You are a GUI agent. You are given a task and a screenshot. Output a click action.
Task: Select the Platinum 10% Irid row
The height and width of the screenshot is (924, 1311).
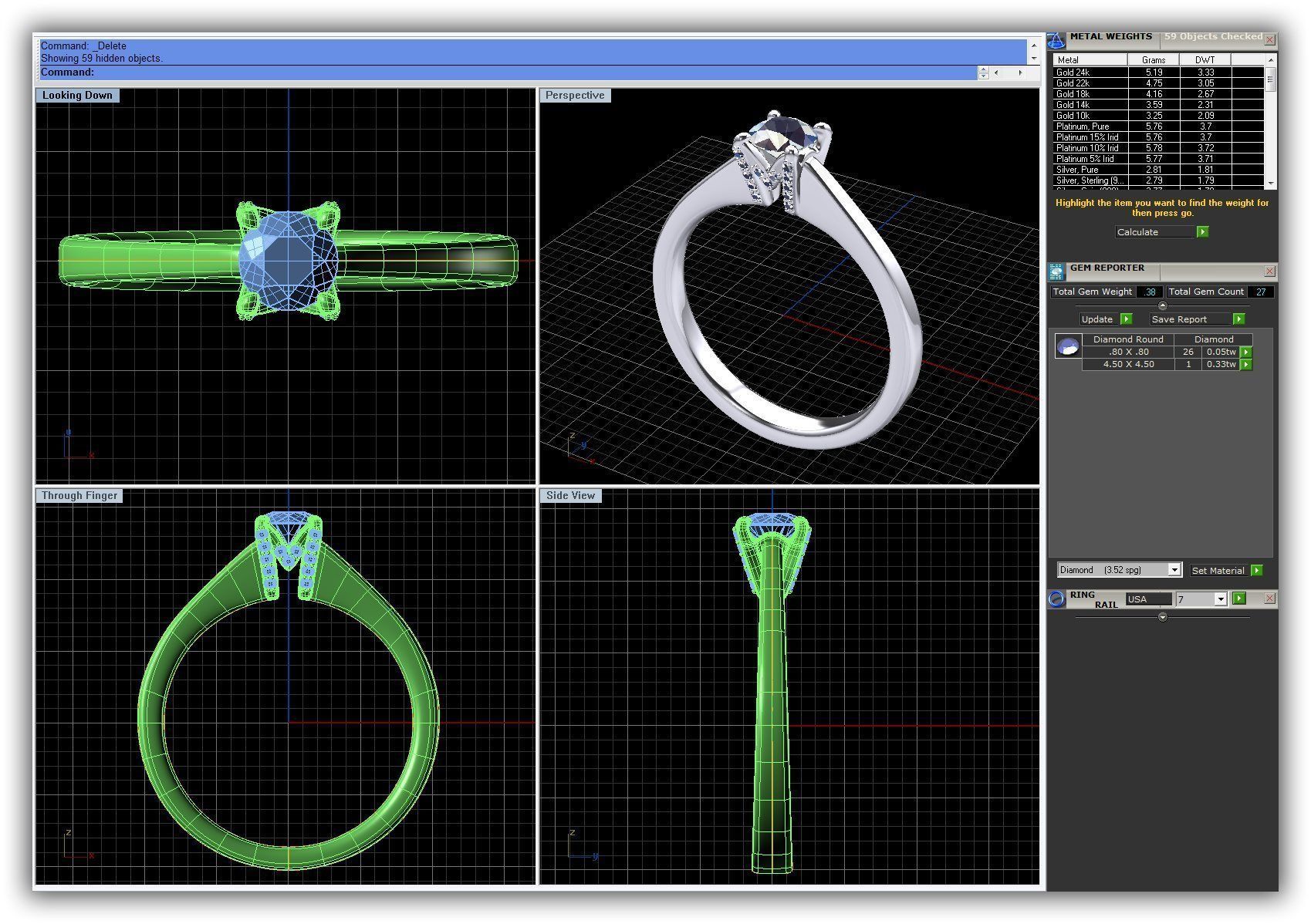[x=1158, y=148]
